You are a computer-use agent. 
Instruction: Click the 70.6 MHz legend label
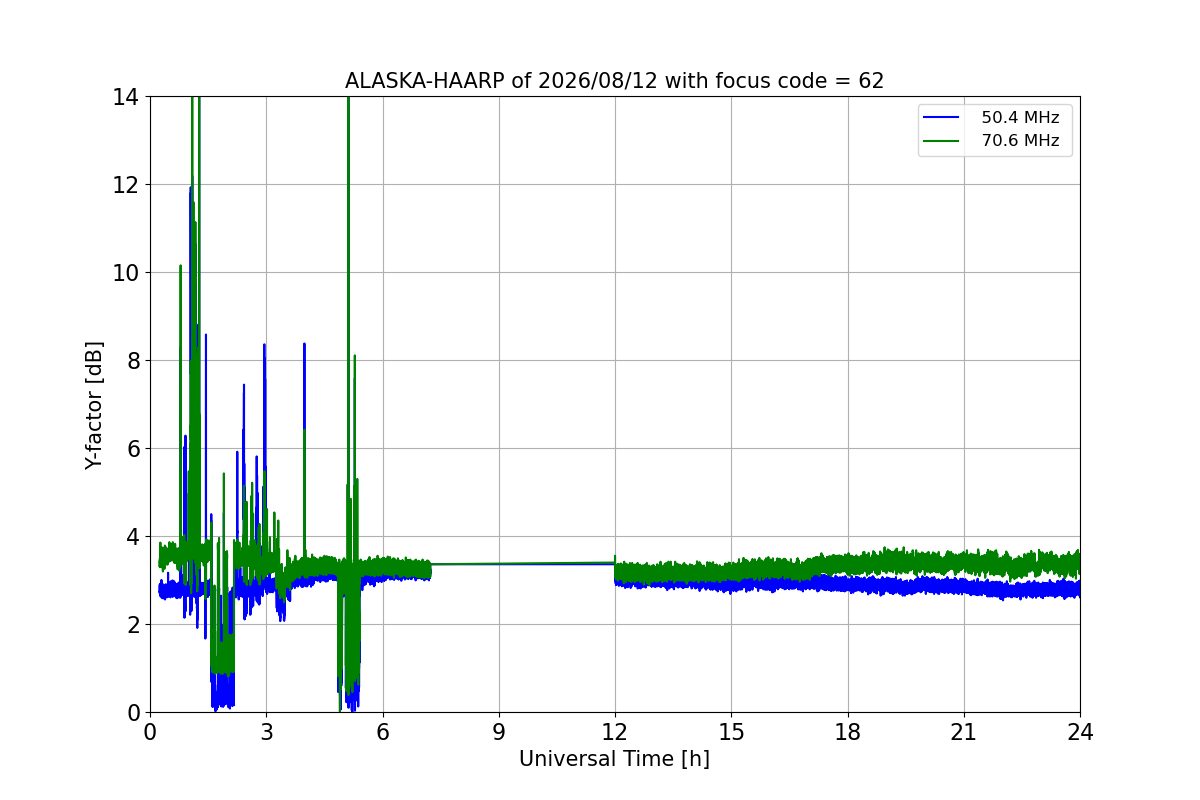pyautogui.click(x=1020, y=141)
